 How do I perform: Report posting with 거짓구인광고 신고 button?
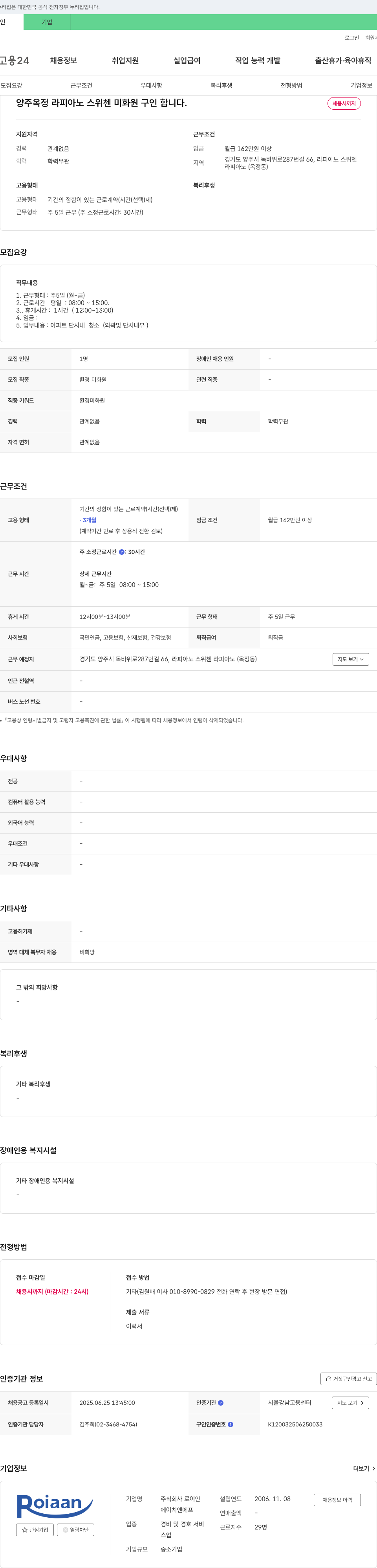pos(348,1379)
